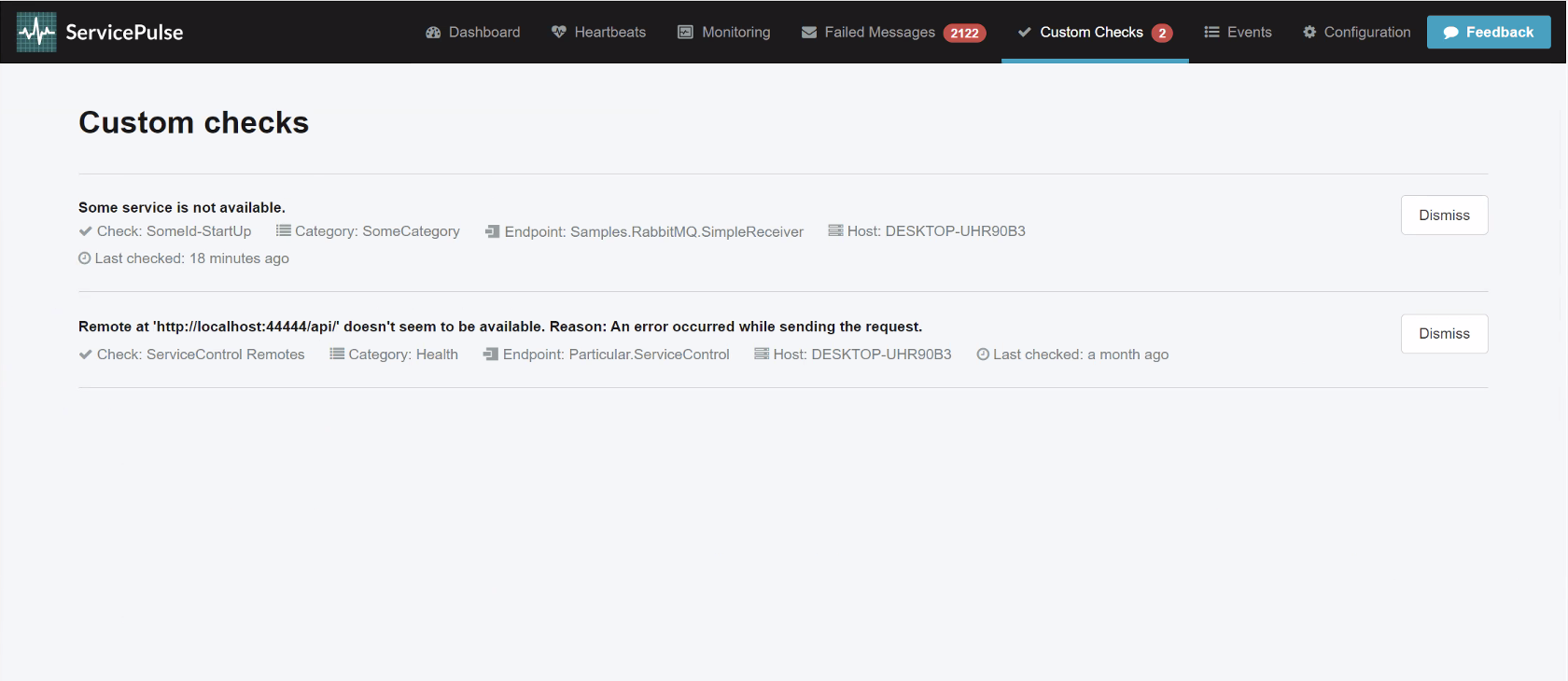Click the 'Some service is not available.' message
This screenshot has height=681, width=1568.
coord(182,207)
